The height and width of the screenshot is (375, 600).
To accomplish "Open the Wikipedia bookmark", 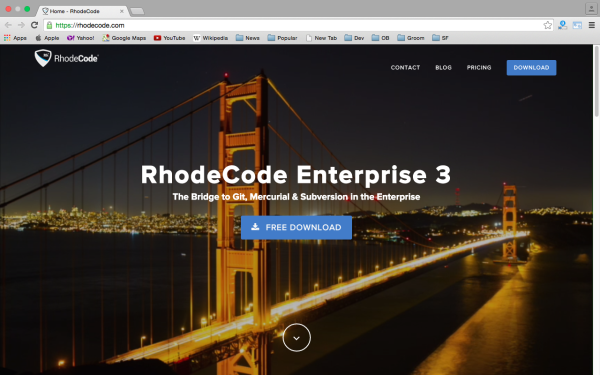I will coord(210,38).
